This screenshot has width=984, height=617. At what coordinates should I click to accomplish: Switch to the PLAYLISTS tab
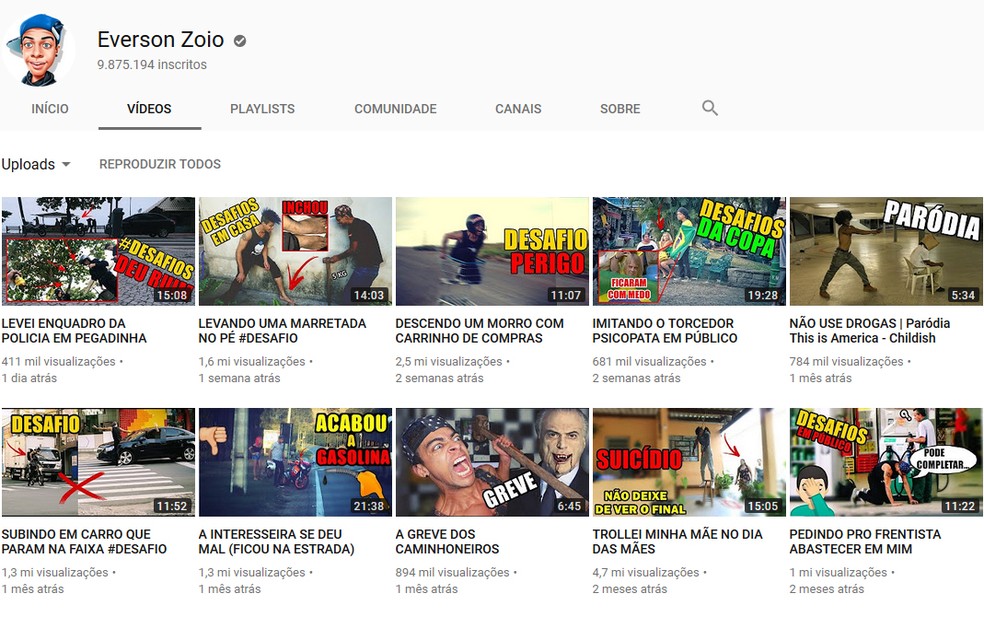tap(262, 108)
